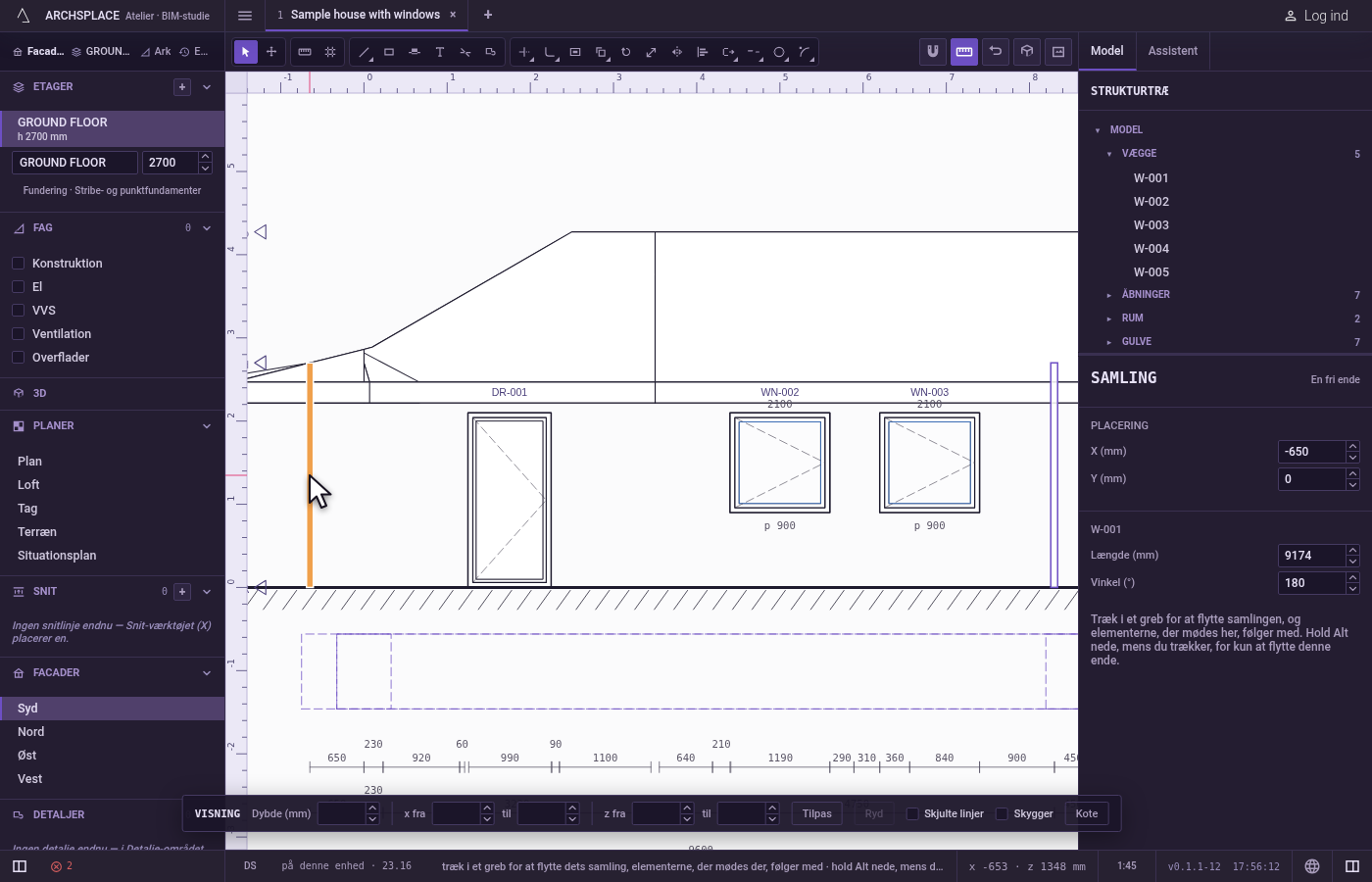Open the Model tab
1372x882 pixels.
click(x=1107, y=51)
